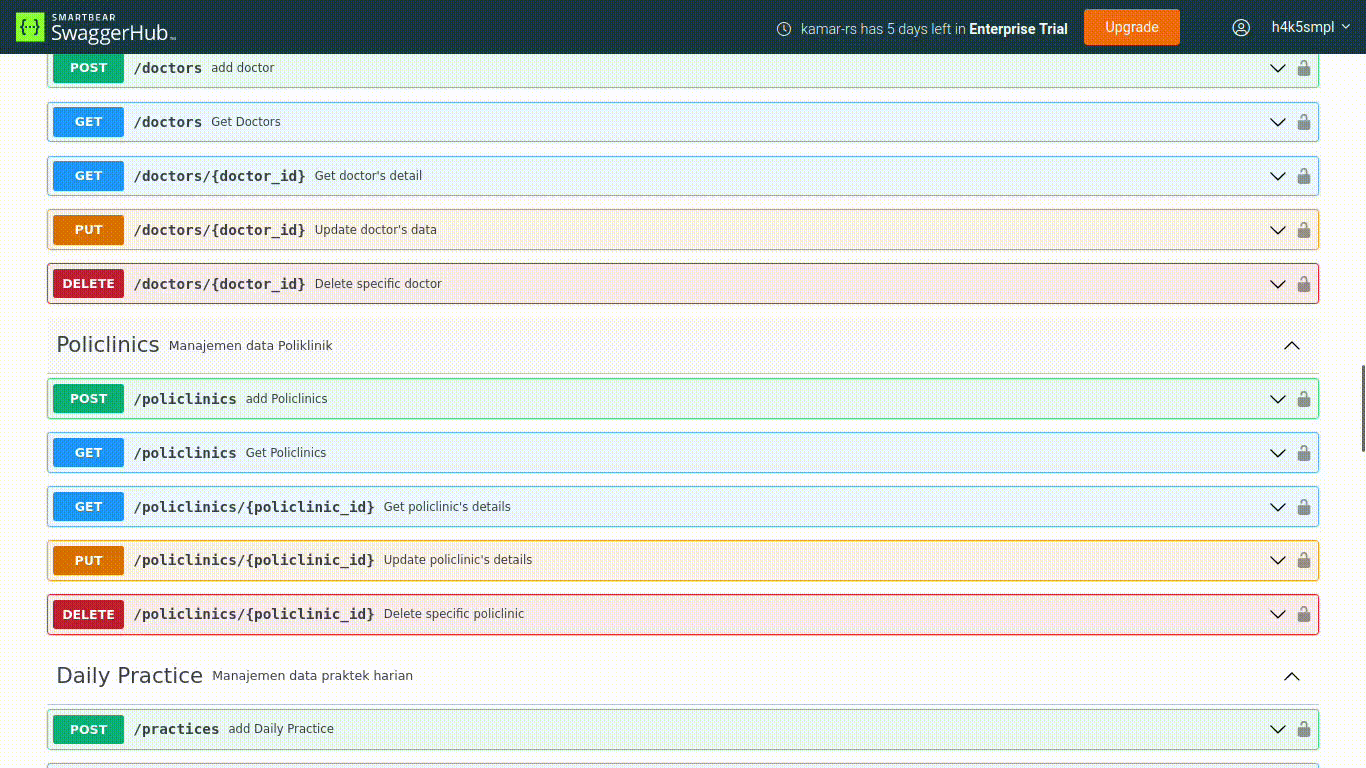Click the page vertical scrollbar thumb
The image size is (1366, 768).
pyautogui.click(x=1362, y=408)
